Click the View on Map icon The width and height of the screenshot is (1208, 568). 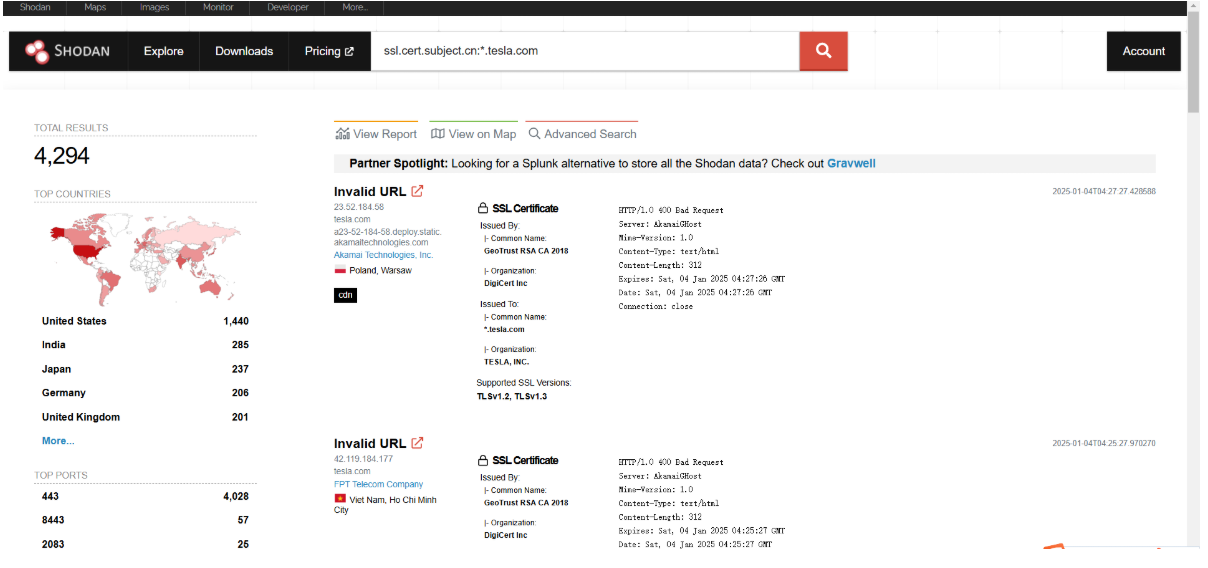(437, 134)
